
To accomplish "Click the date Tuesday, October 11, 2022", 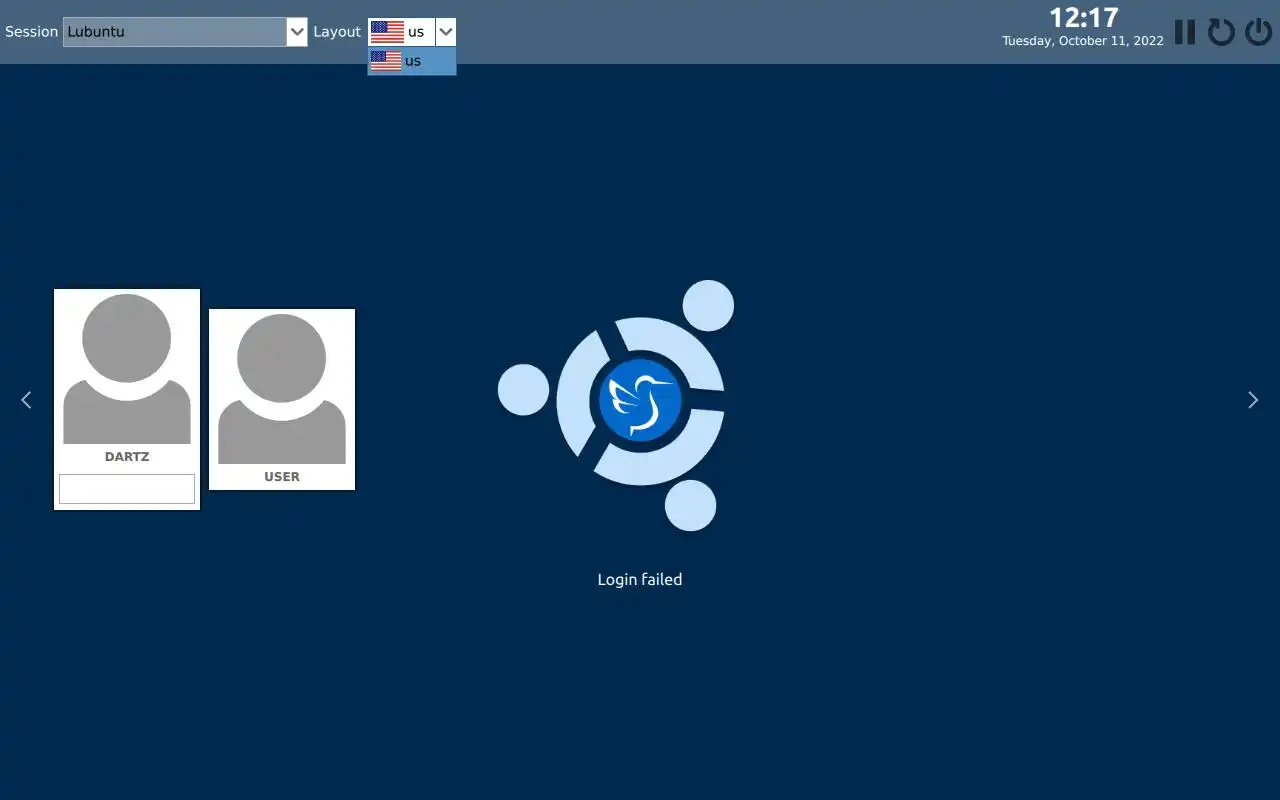I will 1083,41.
